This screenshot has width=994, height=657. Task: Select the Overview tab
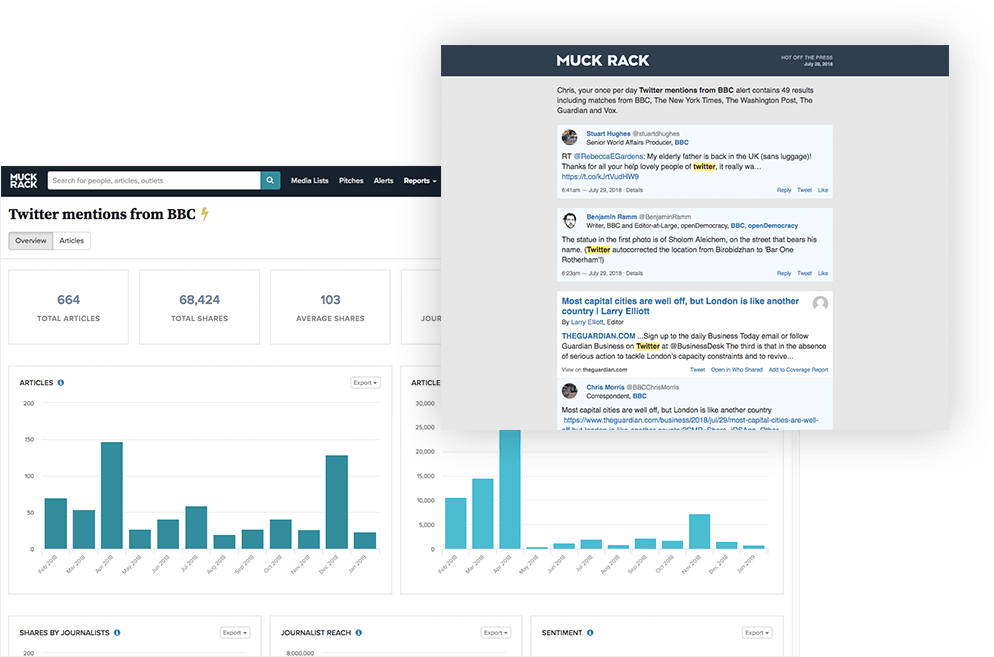pyautogui.click(x=31, y=240)
